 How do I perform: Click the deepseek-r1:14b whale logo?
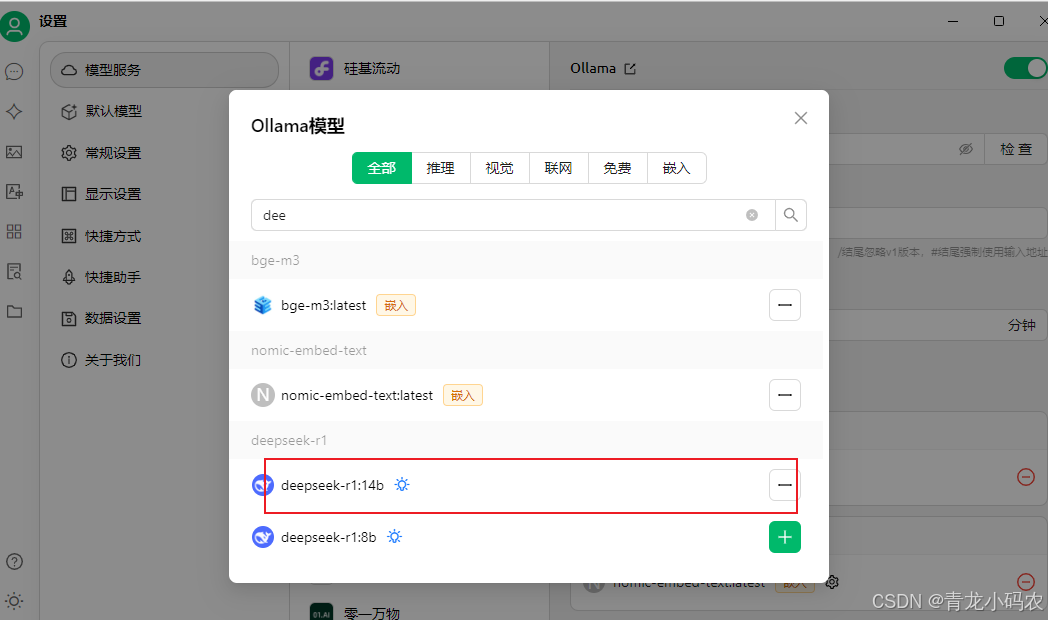(263, 485)
